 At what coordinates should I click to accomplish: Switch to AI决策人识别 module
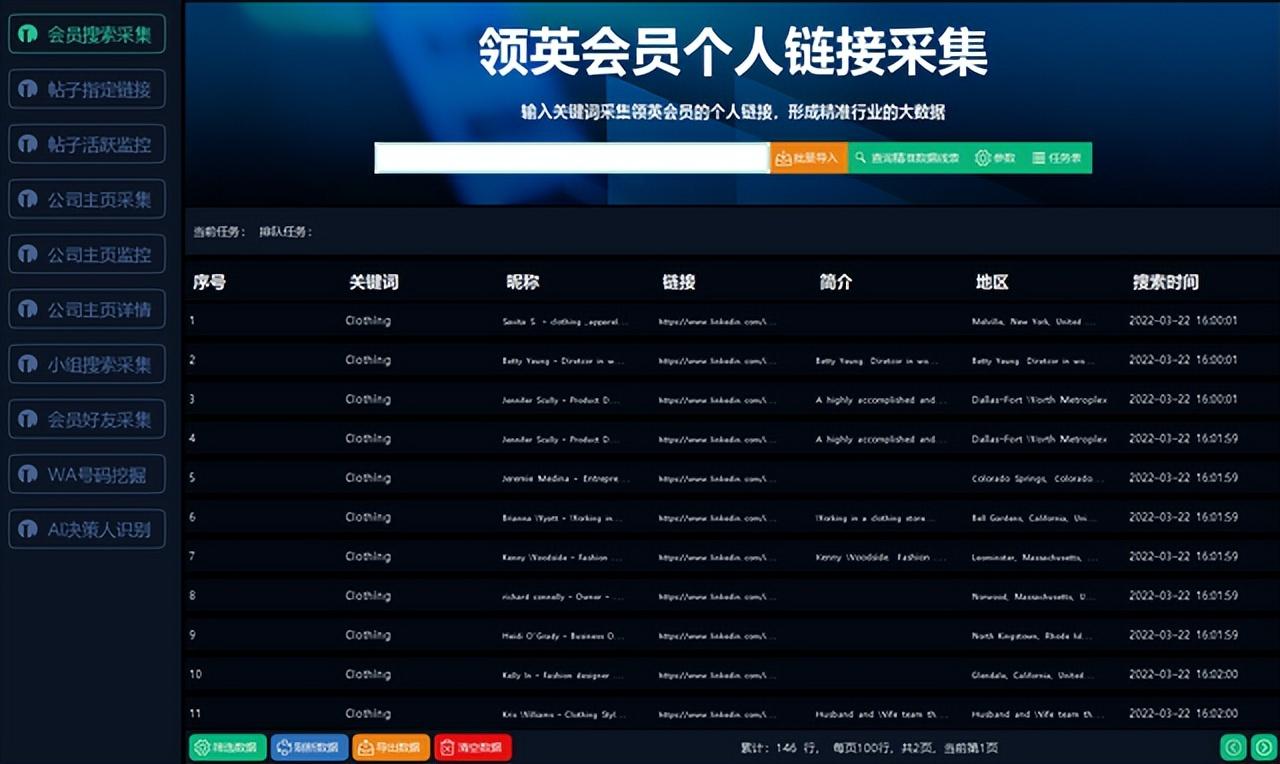tap(86, 529)
